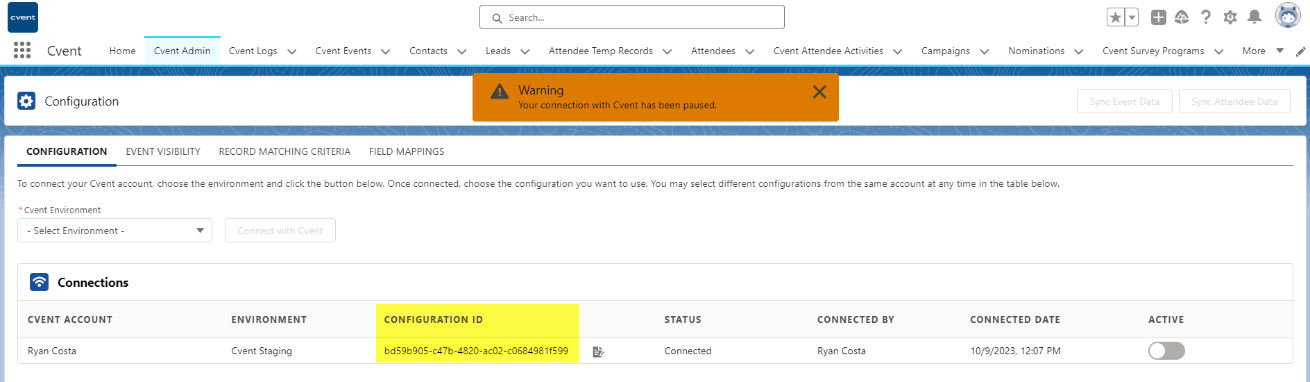Expand the Campaigns tab chevron

(984, 51)
